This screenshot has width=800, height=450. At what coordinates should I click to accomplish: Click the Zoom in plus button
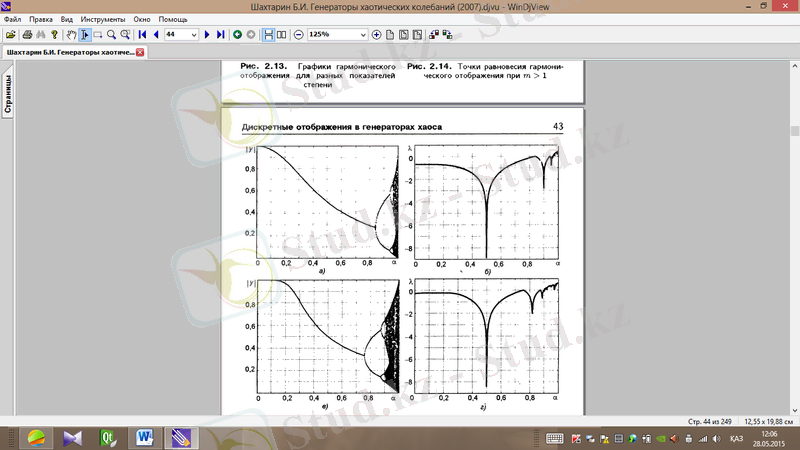(377, 34)
